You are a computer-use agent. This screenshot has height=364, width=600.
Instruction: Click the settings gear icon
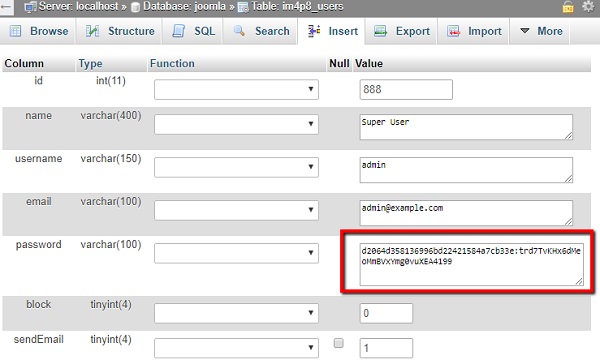click(x=588, y=7)
